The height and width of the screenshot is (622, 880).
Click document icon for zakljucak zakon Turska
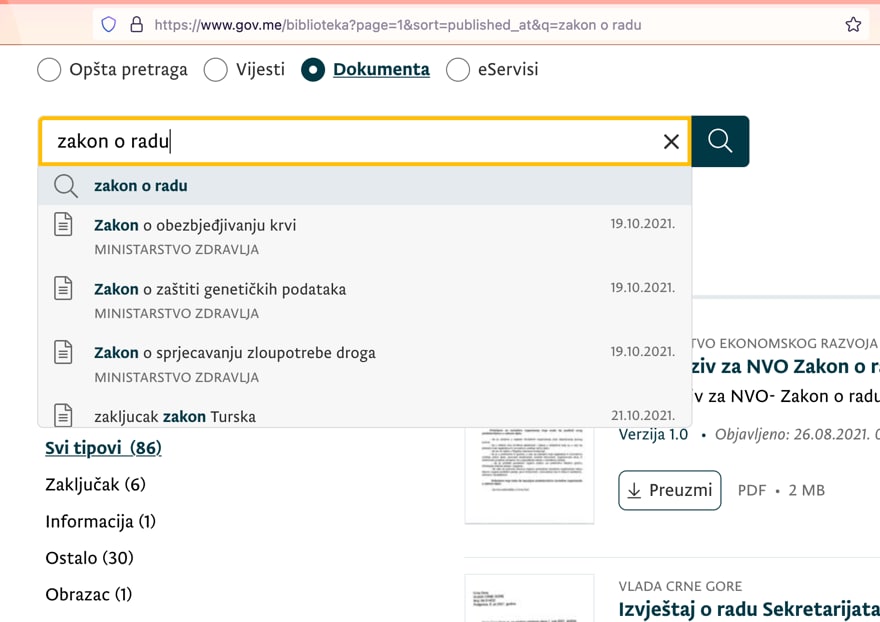[x=63, y=415]
